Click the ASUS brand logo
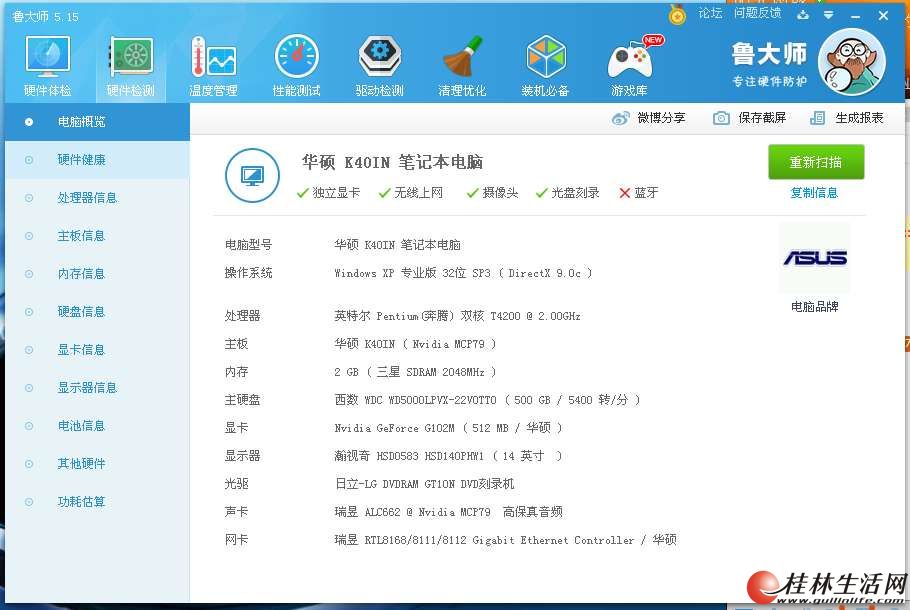Image resolution: width=910 pixels, height=610 pixels. click(815, 258)
